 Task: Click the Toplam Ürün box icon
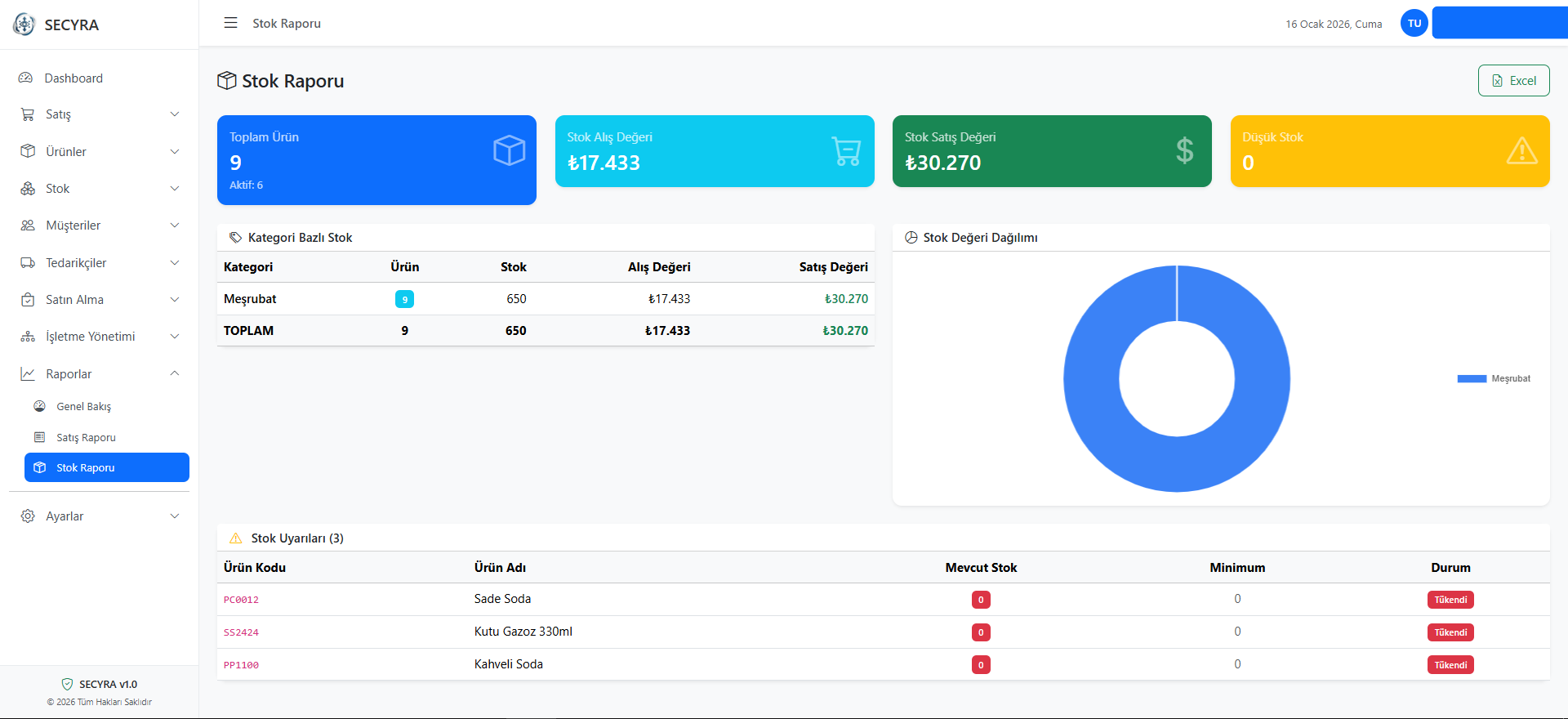coord(509,150)
